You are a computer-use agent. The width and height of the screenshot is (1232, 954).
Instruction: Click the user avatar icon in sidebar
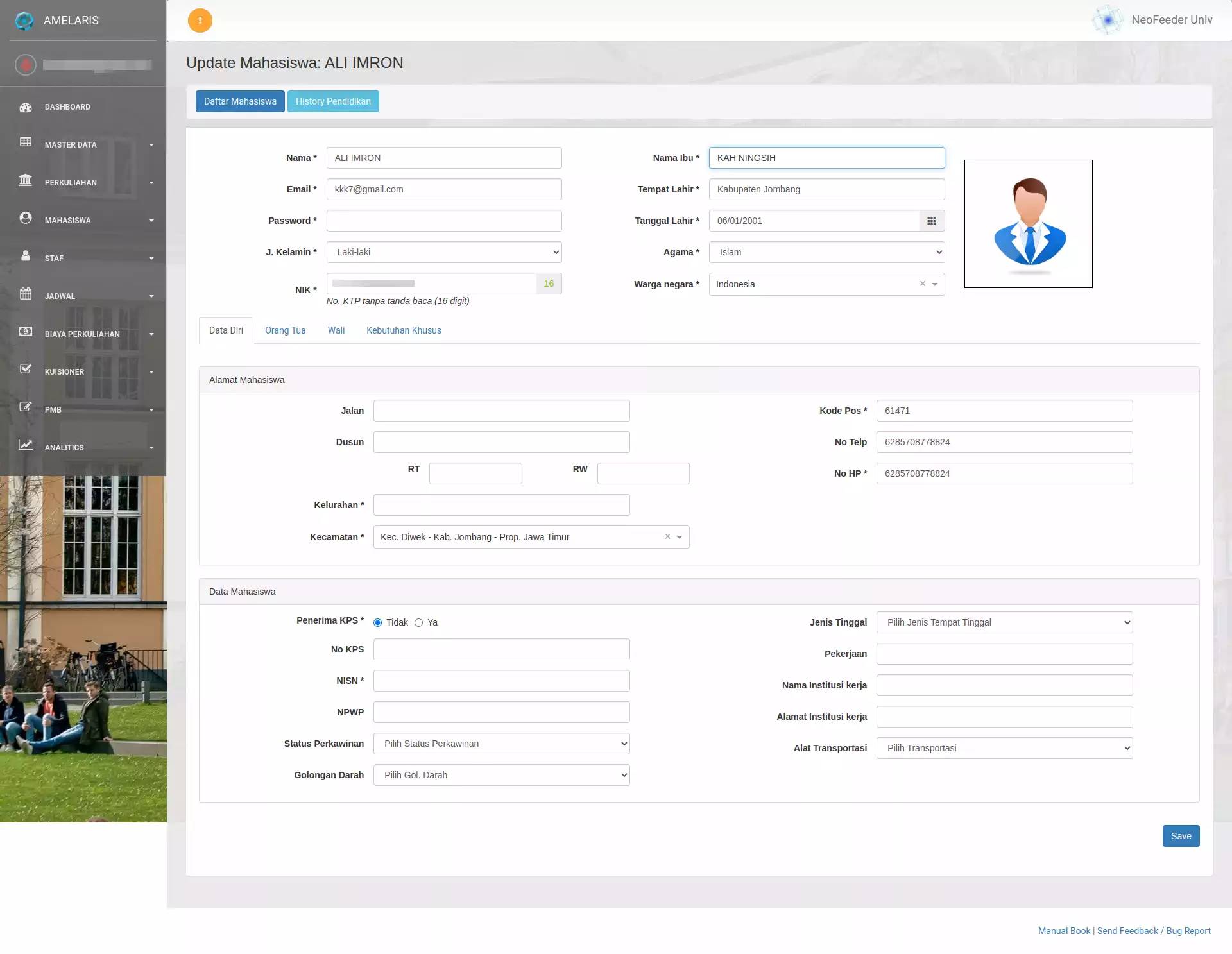(x=26, y=65)
